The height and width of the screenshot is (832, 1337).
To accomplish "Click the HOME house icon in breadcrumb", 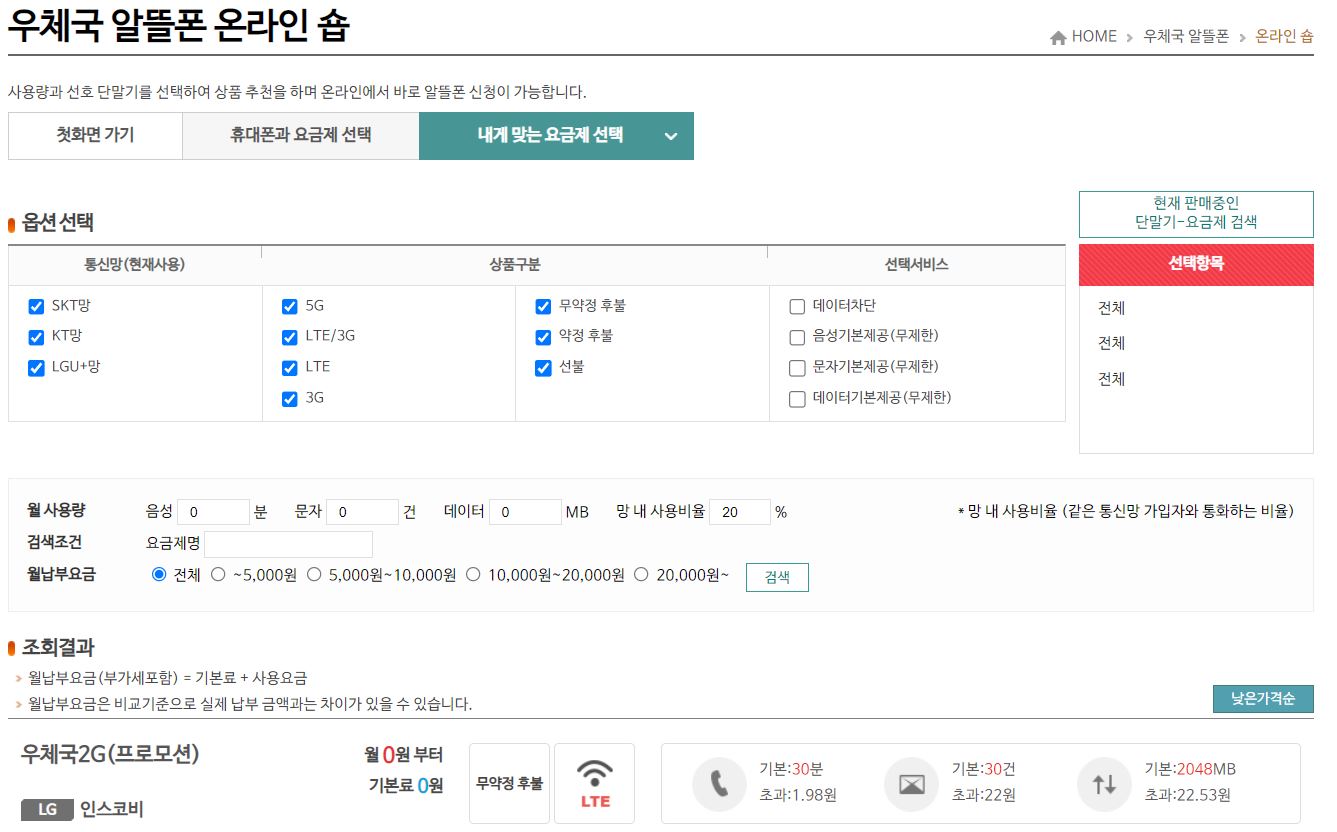I will tap(1058, 37).
